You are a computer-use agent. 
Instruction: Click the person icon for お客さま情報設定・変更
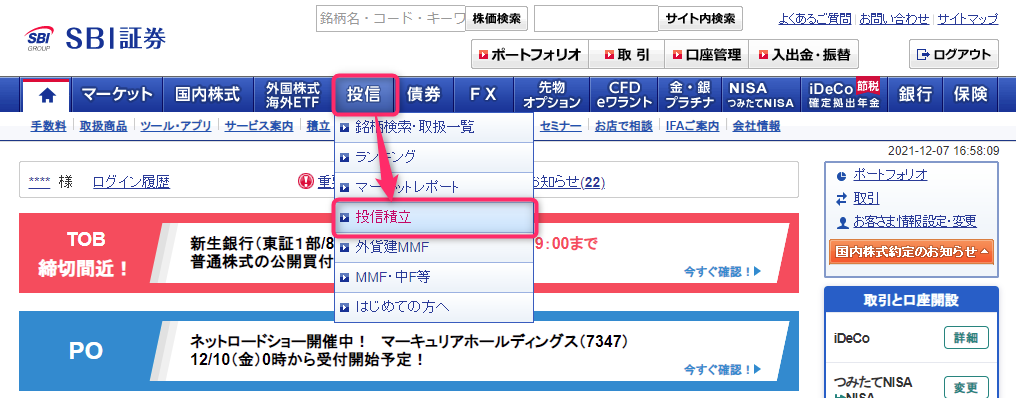pos(841,222)
